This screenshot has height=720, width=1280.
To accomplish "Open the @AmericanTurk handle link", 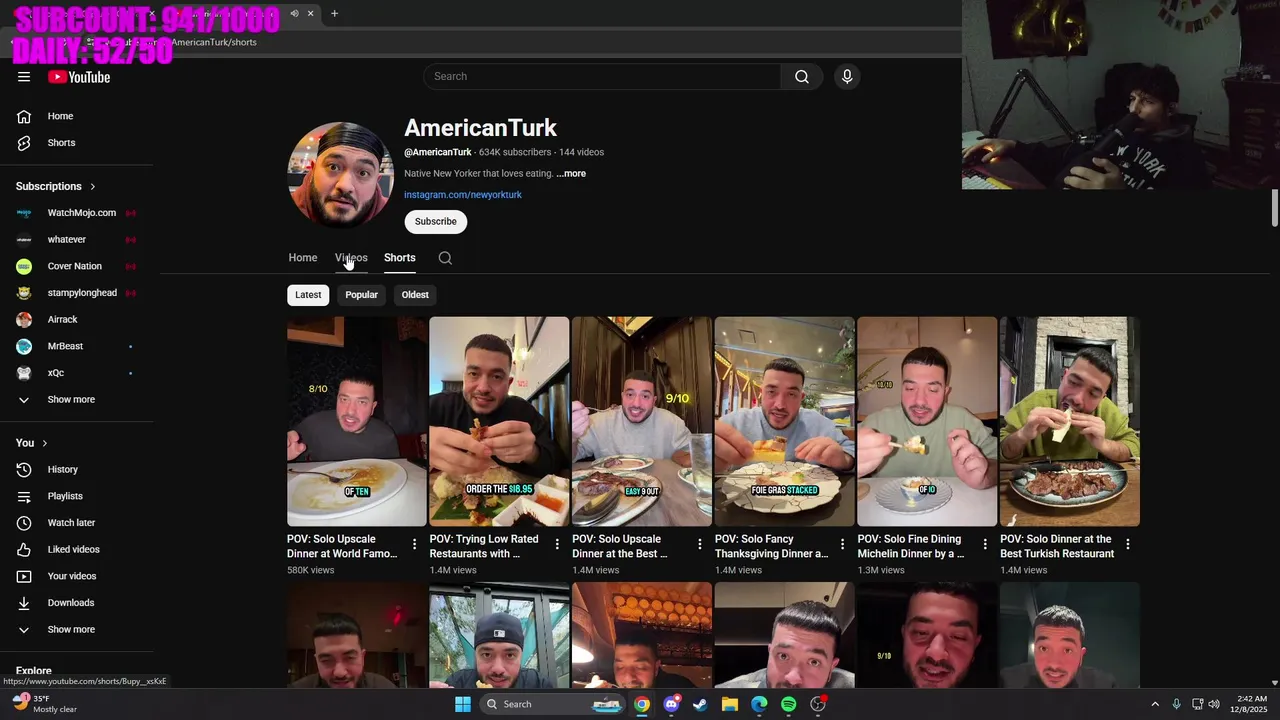I will 438,152.
